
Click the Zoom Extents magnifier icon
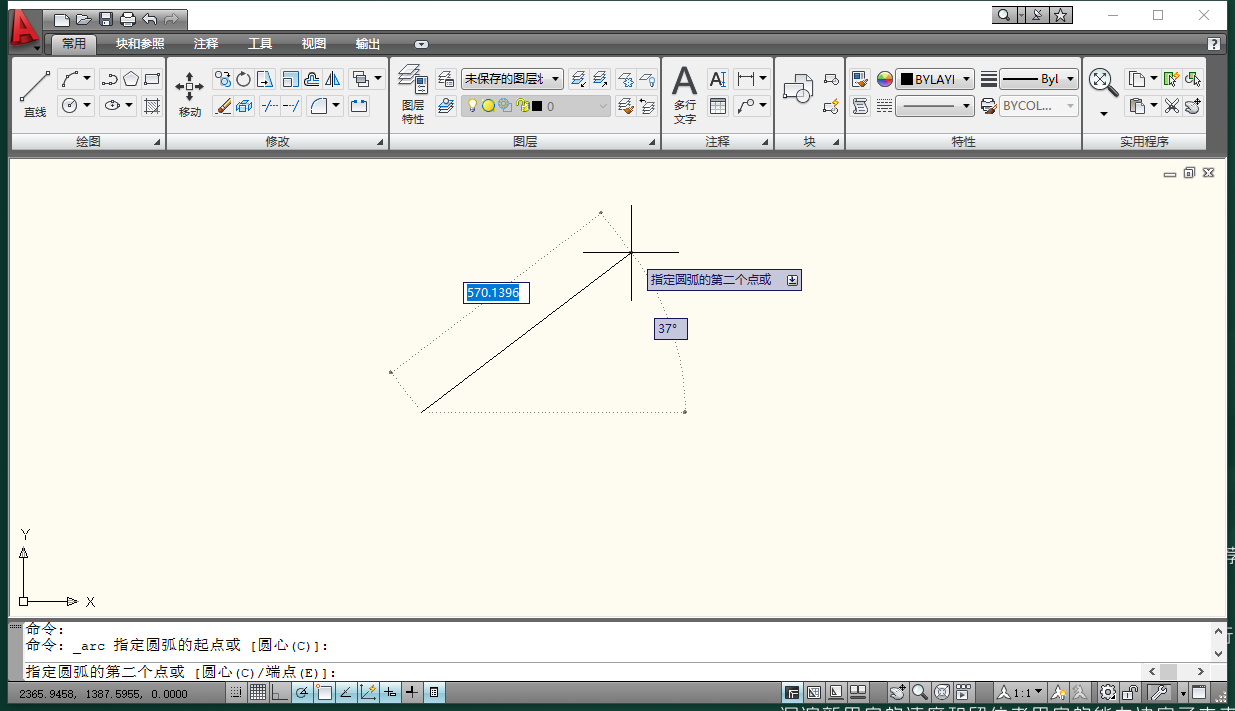click(x=1103, y=82)
